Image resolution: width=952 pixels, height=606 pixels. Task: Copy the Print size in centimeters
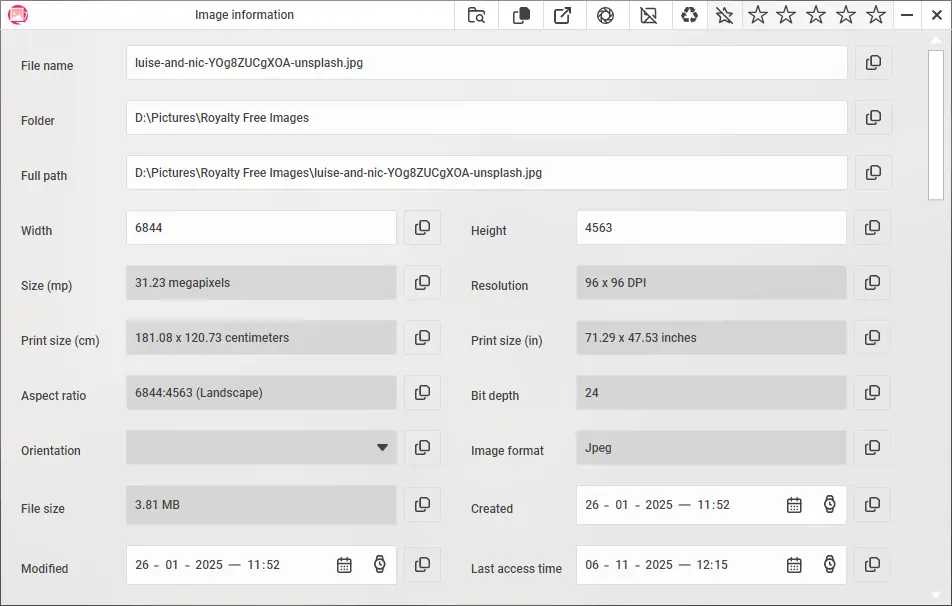(x=422, y=337)
